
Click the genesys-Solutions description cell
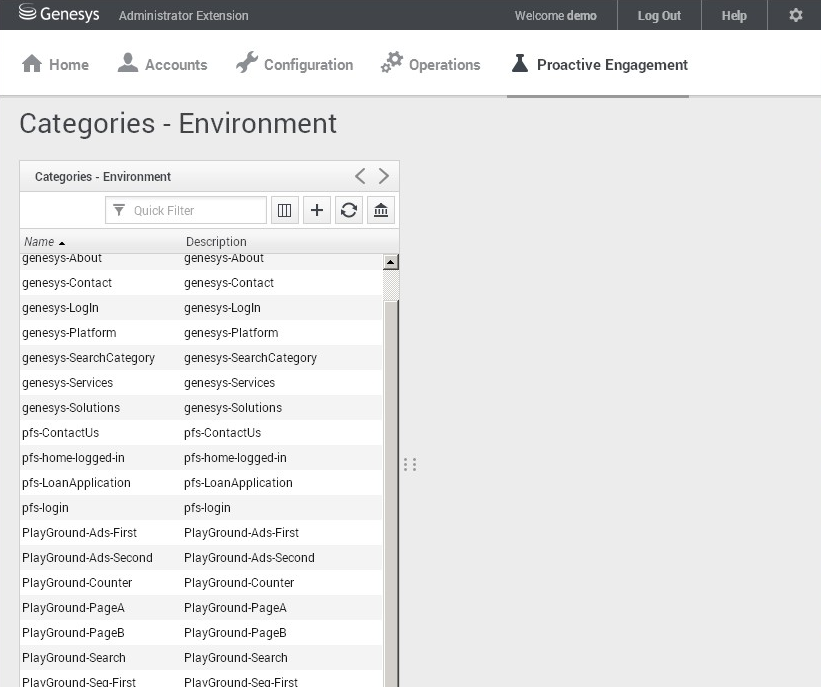coord(232,408)
